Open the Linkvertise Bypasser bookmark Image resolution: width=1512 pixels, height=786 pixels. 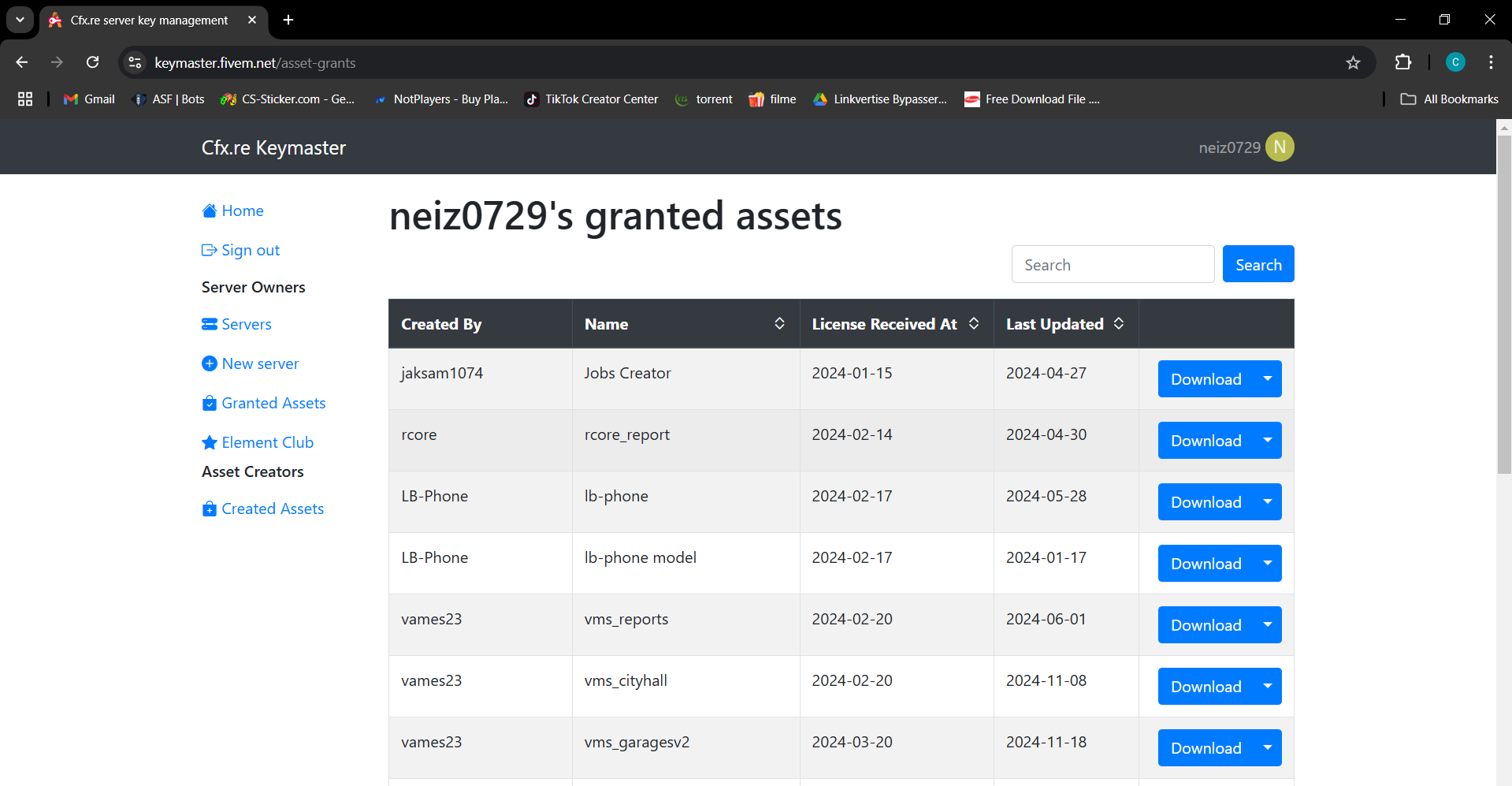point(880,99)
